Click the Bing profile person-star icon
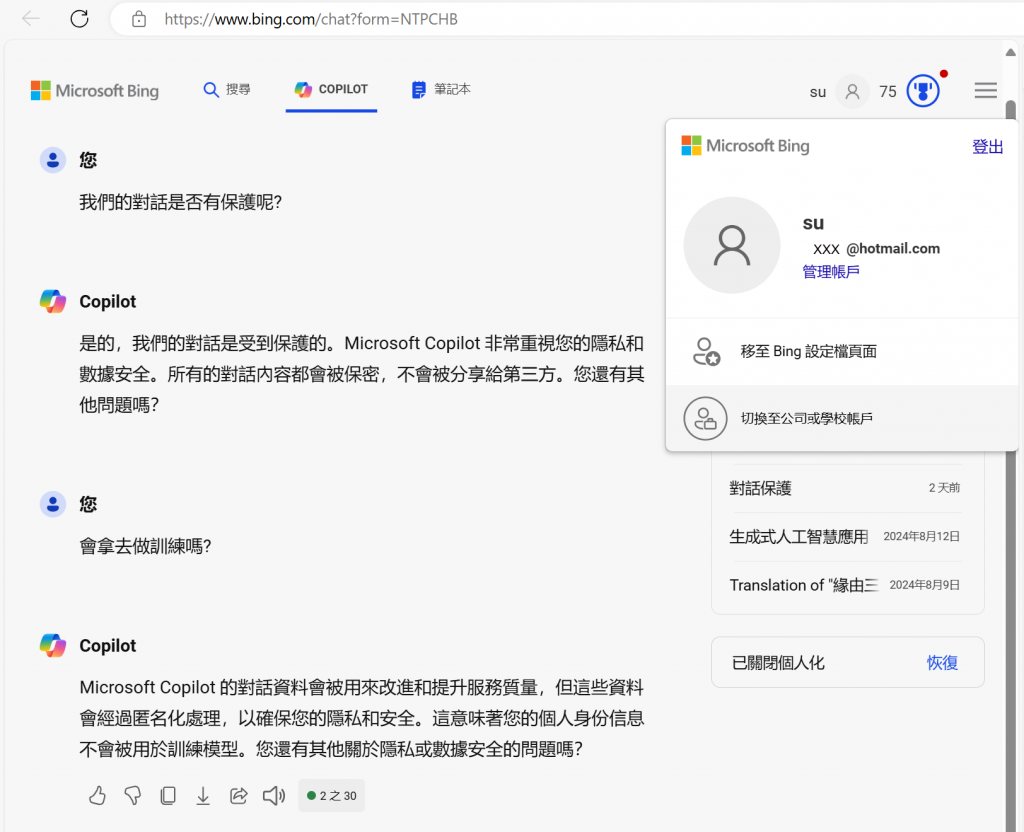The height and width of the screenshot is (832, 1024). 706,351
